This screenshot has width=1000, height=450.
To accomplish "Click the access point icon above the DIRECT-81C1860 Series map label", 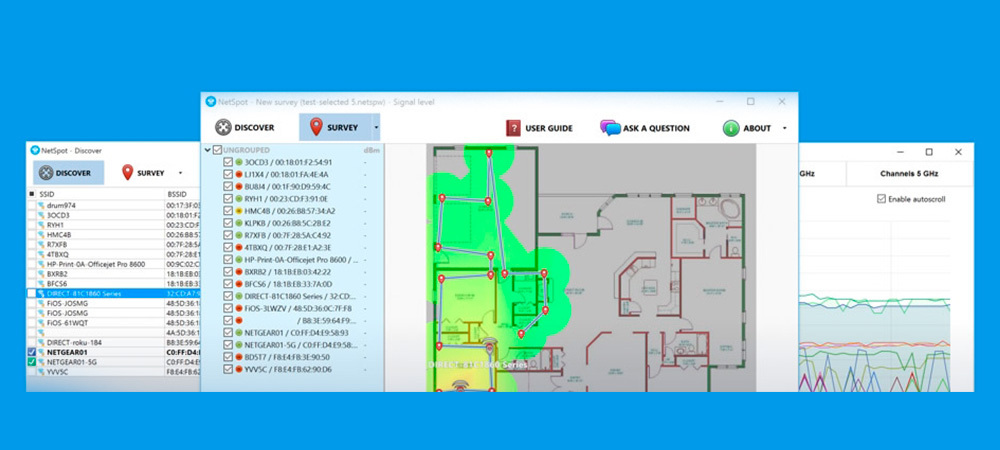I will (489, 348).
